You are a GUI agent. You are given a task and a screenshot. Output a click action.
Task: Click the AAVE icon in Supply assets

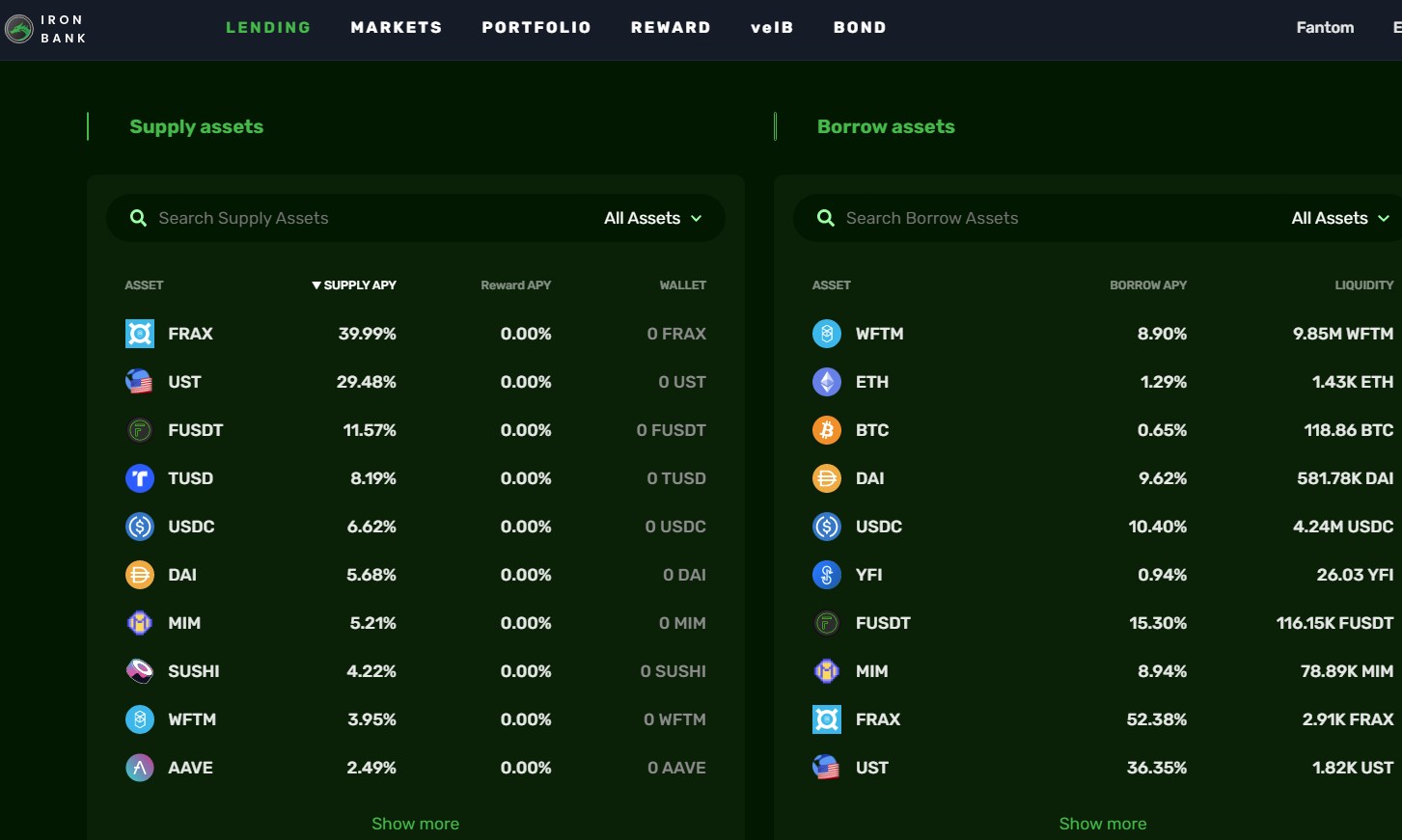tap(140, 768)
